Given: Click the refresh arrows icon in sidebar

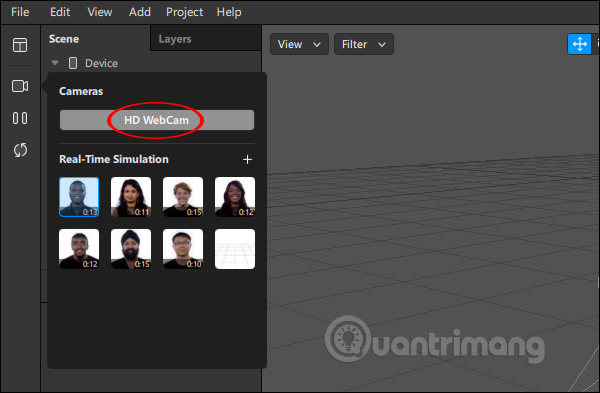Looking at the screenshot, I should (20, 150).
